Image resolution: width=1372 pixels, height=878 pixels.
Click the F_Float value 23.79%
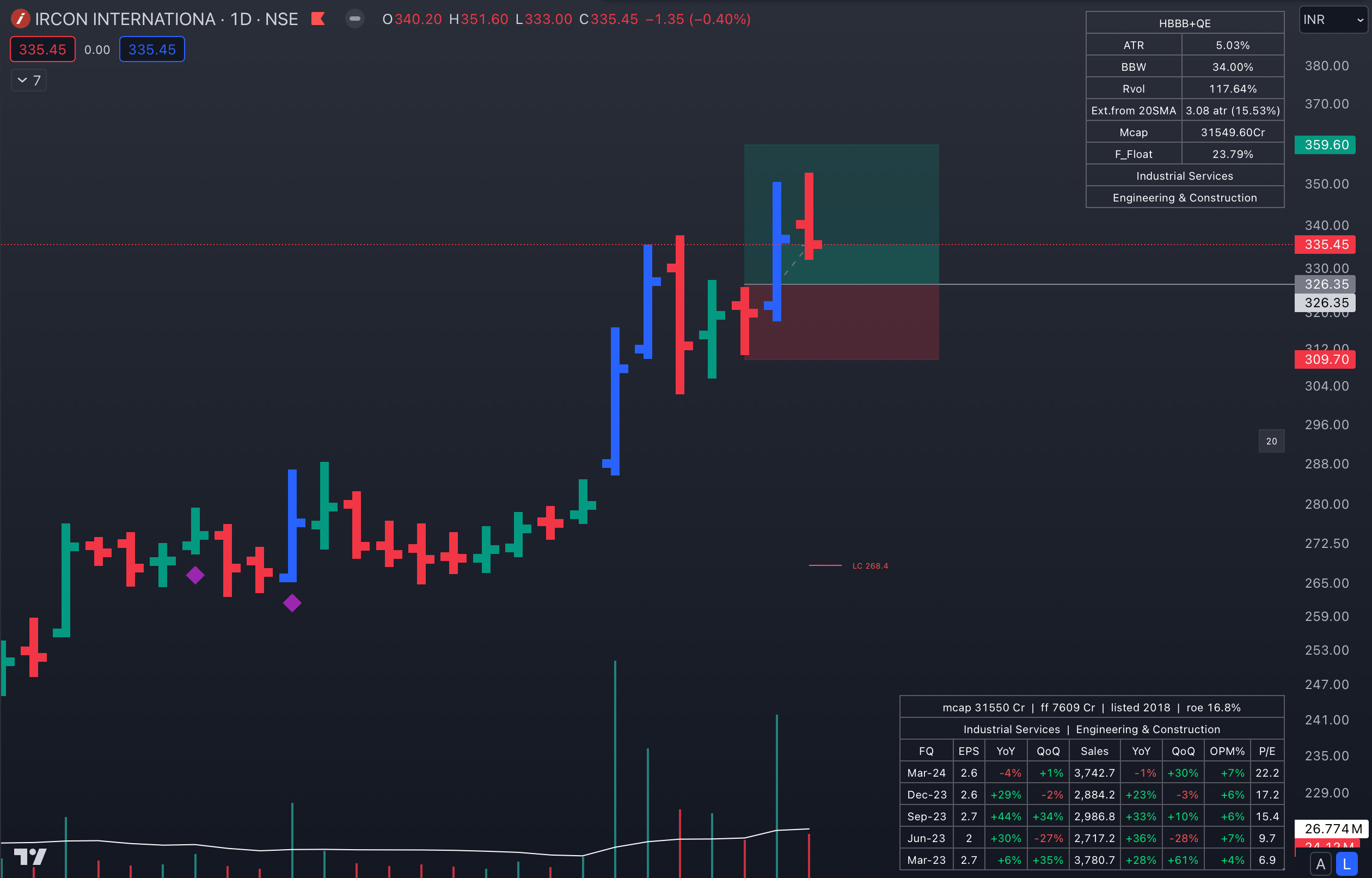coord(1233,154)
